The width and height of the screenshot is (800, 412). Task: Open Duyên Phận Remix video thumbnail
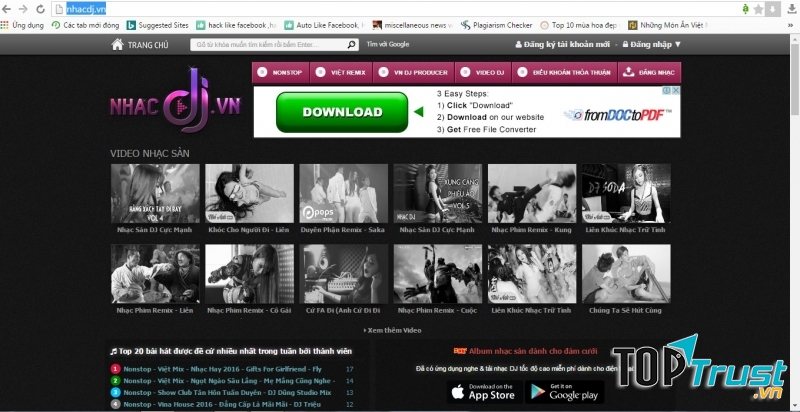pos(343,193)
